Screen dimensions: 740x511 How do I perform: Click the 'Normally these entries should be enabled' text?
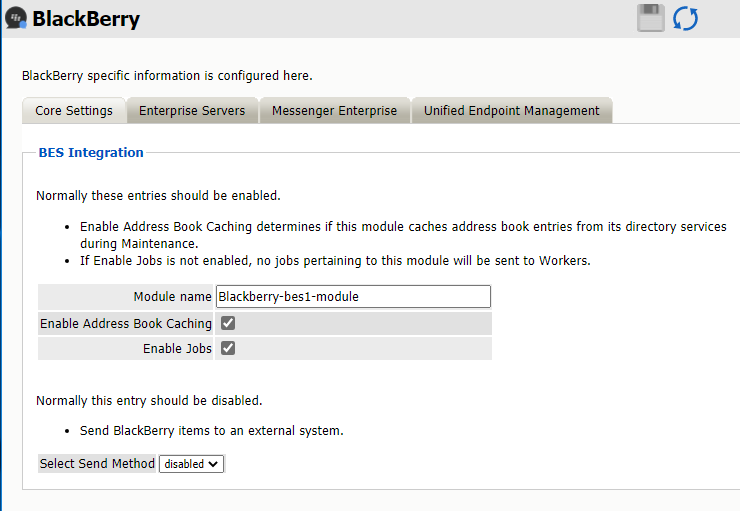158,196
